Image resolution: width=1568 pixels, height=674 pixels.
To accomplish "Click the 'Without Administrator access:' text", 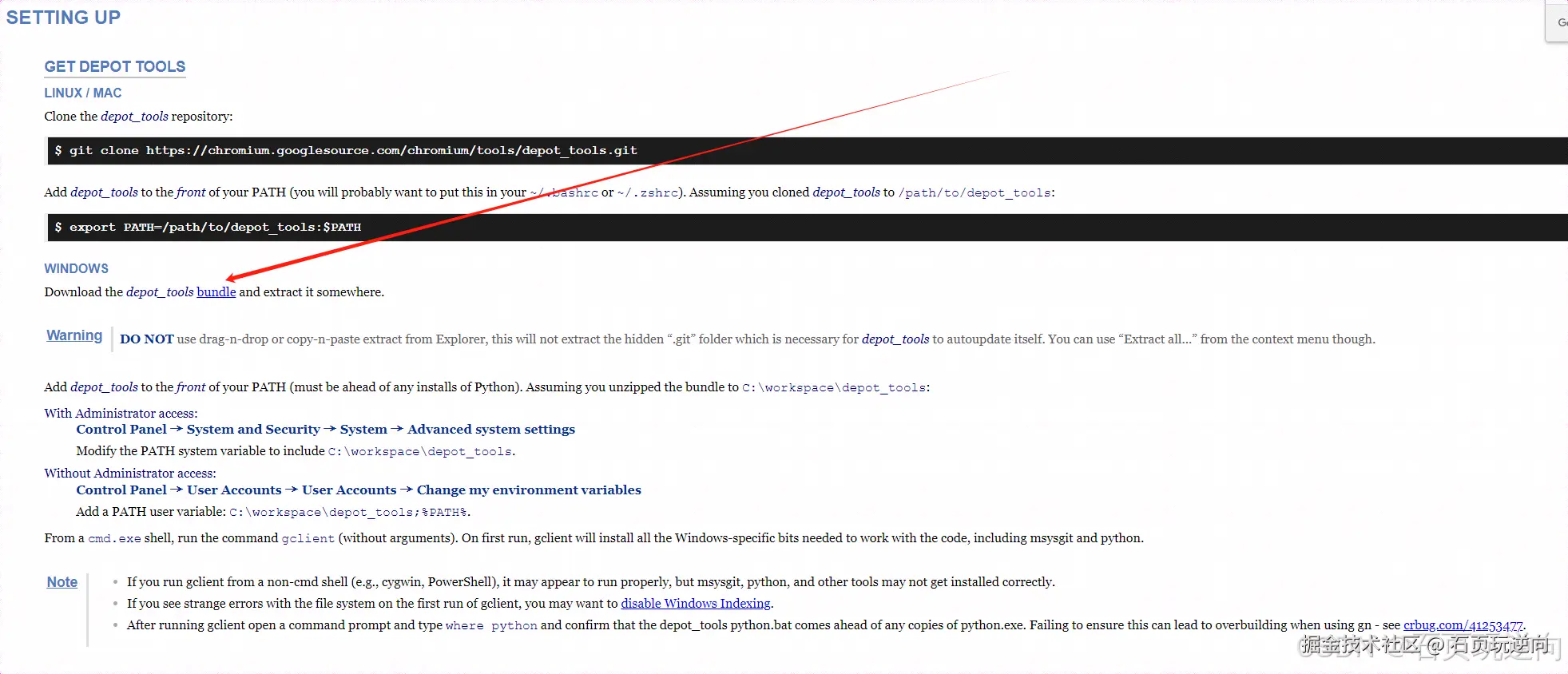I will pyautogui.click(x=130, y=473).
